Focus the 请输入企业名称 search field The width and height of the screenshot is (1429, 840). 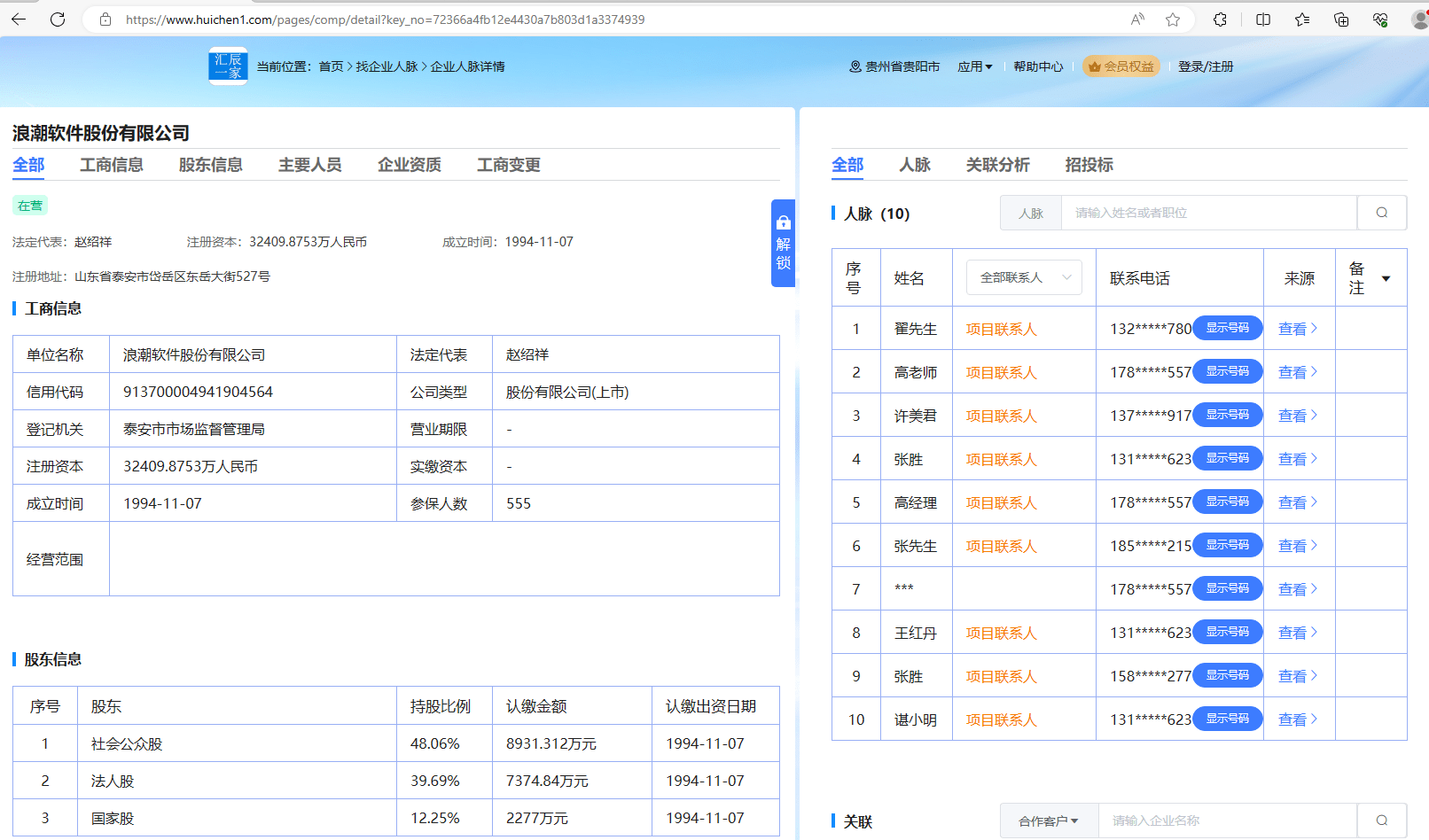point(1228,821)
